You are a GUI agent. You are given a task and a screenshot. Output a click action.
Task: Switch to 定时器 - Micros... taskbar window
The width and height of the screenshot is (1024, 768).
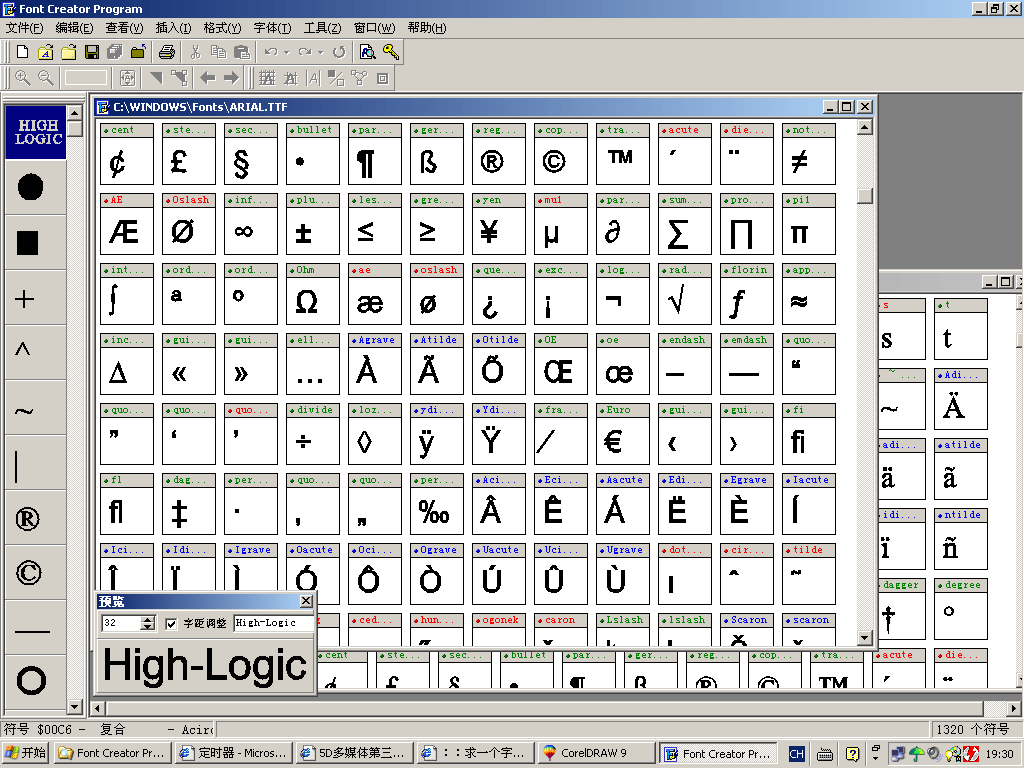pos(233,753)
